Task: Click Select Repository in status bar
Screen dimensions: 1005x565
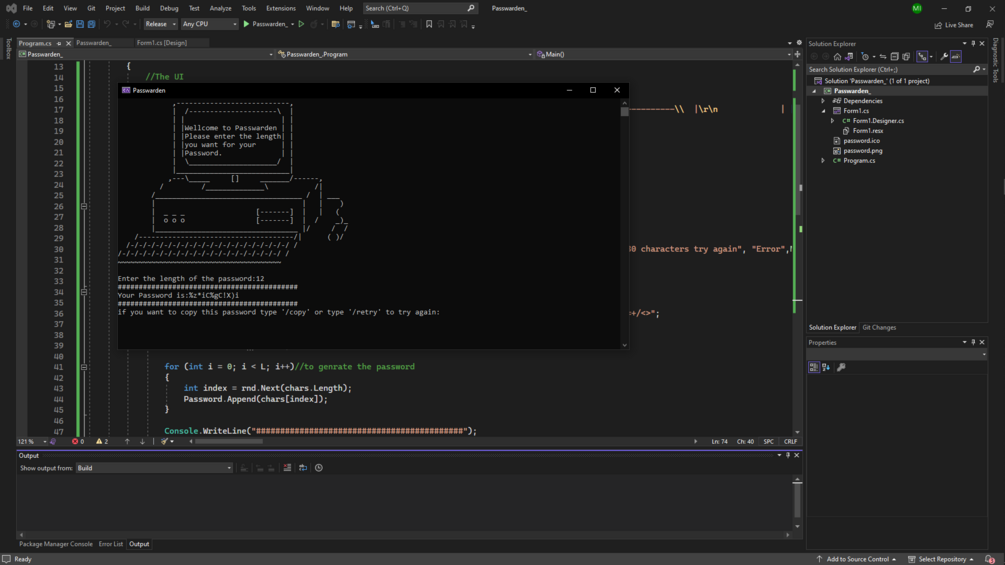Action: pyautogui.click(x=942, y=559)
